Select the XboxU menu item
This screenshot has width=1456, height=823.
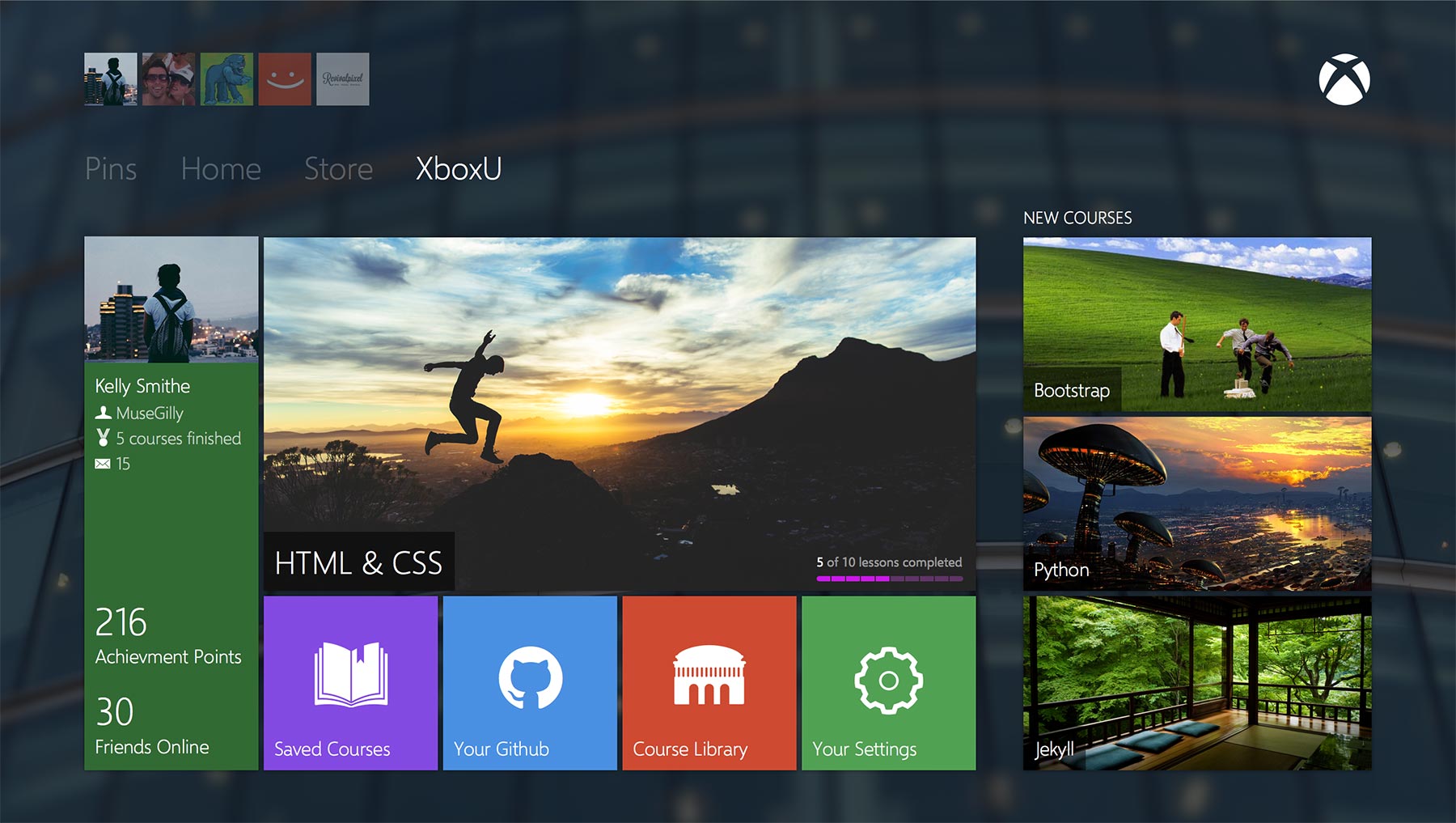tap(459, 169)
